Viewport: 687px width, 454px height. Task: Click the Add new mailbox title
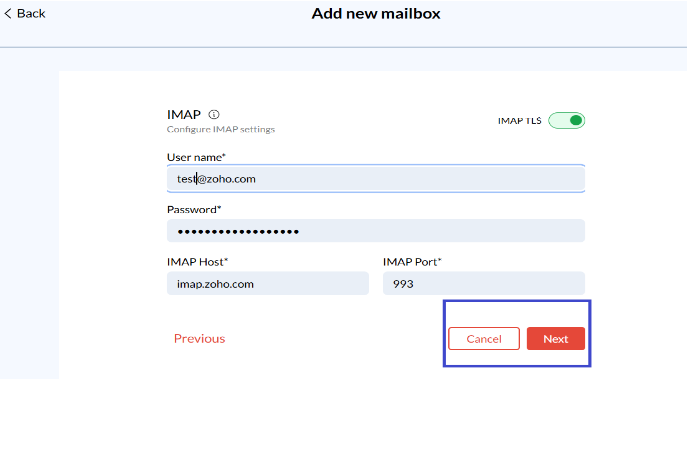[376, 14]
